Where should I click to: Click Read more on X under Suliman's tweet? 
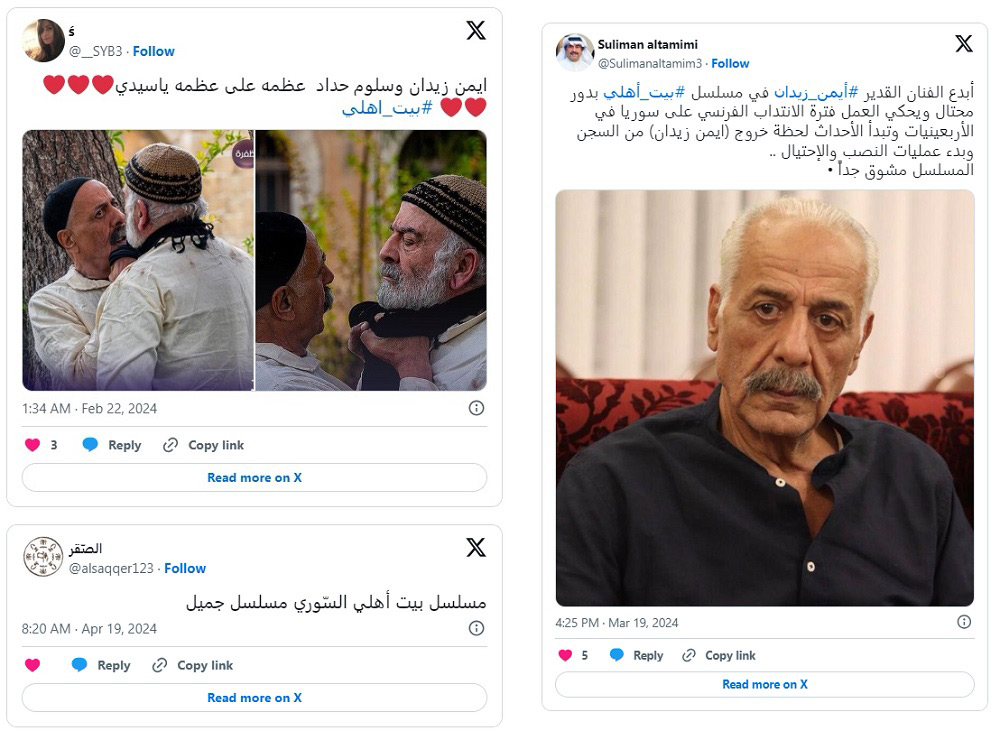click(765, 684)
